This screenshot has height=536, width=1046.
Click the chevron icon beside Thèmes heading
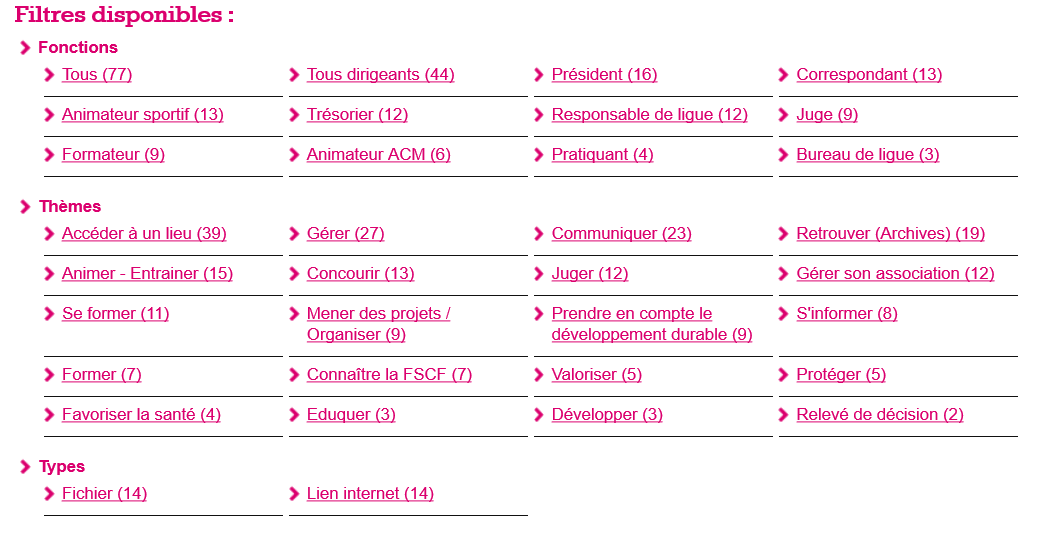coord(25,207)
